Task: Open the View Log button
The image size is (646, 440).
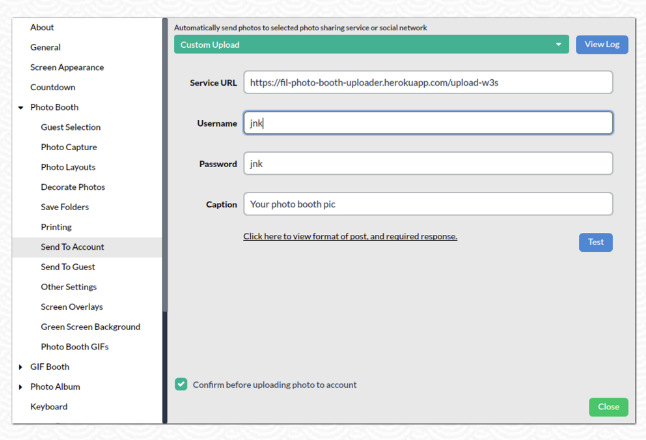Action: pos(602,44)
